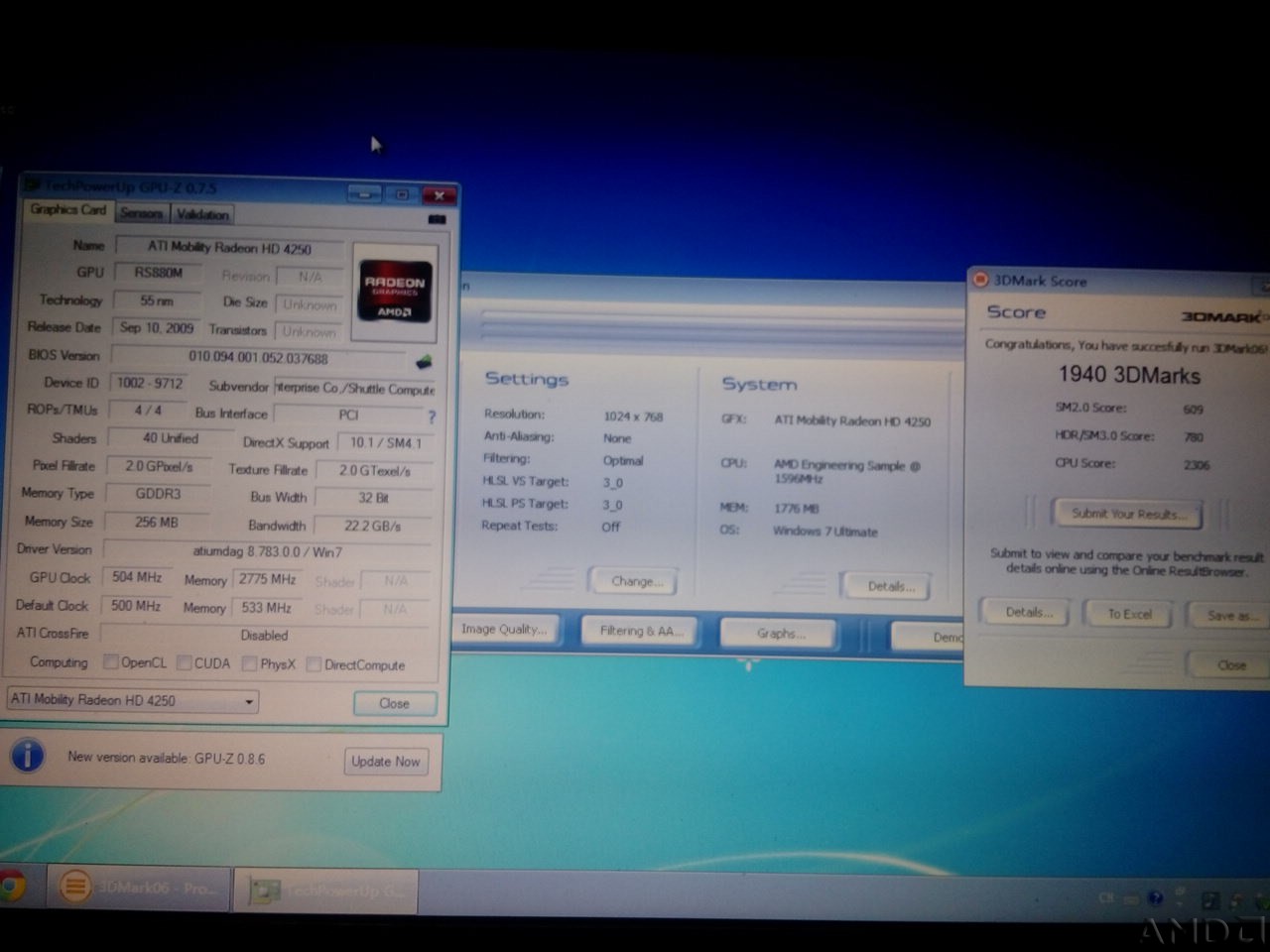1270x952 pixels.
Task: Click the Bus Interface question mark icon
Action: tap(432, 416)
